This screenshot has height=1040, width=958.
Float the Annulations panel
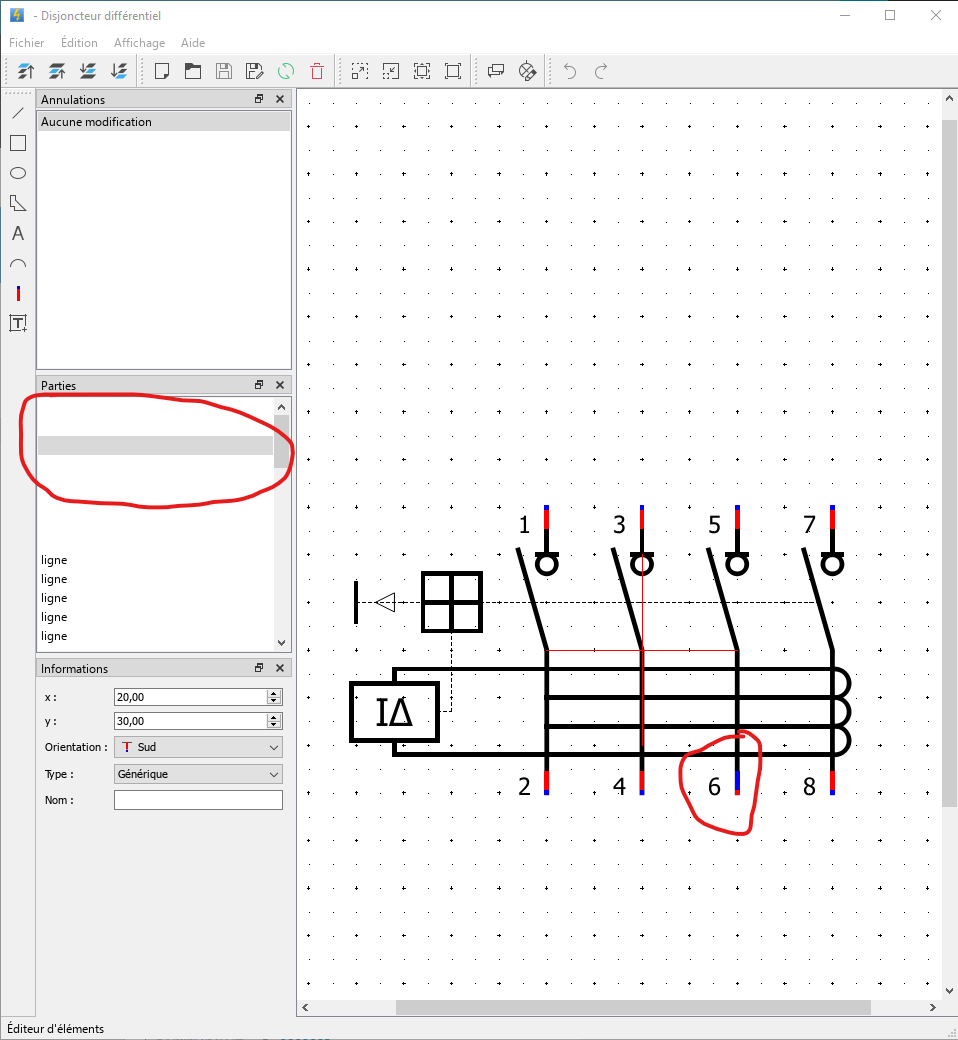click(x=259, y=99)
